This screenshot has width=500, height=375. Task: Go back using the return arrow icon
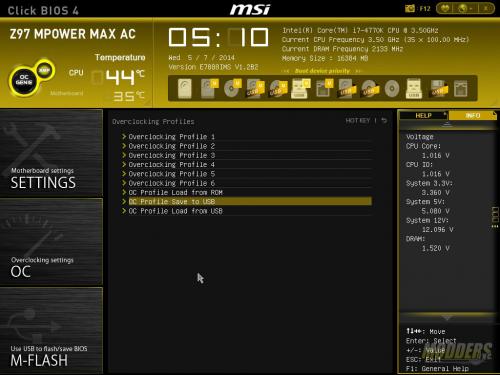coord(384,120)
